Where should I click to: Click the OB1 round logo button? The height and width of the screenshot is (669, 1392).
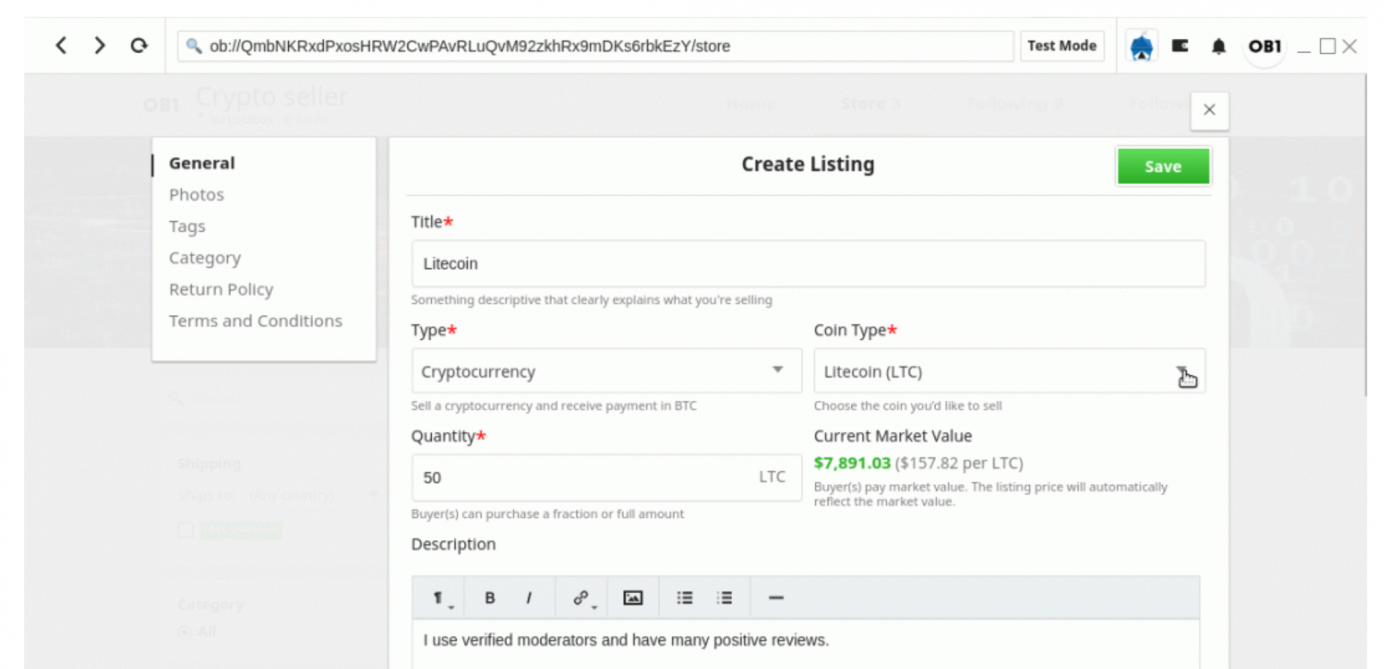1264,46
